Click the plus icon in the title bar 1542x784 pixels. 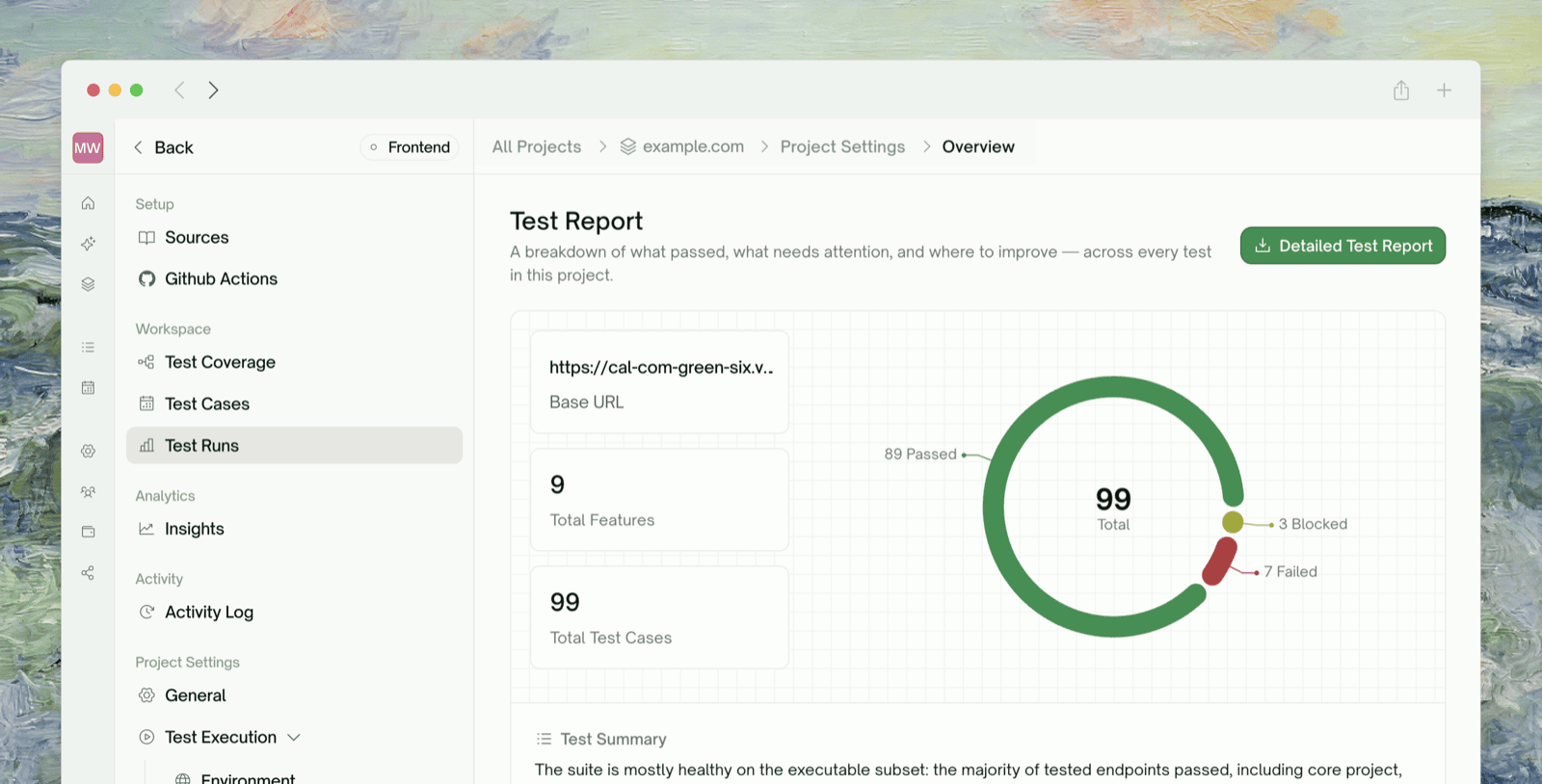1444,91
